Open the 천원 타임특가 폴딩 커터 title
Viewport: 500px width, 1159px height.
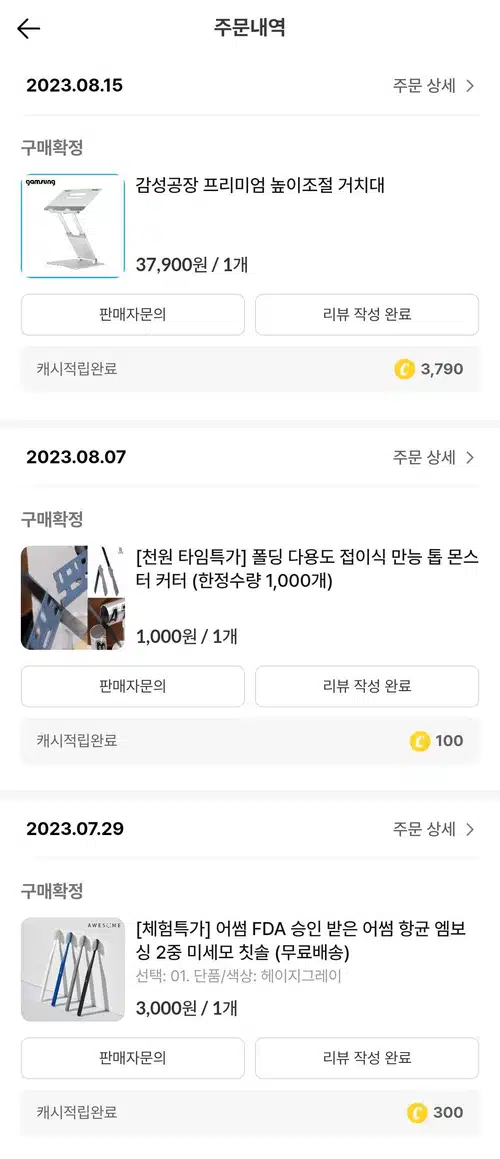307,569
